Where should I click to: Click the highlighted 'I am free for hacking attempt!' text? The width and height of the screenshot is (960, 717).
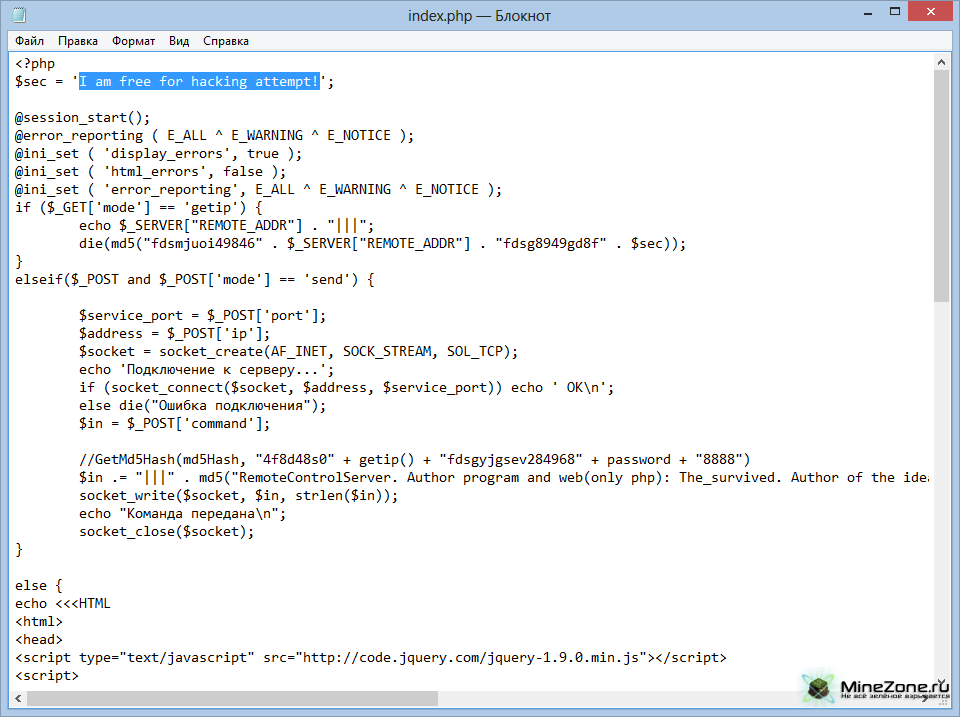(200, 81)
